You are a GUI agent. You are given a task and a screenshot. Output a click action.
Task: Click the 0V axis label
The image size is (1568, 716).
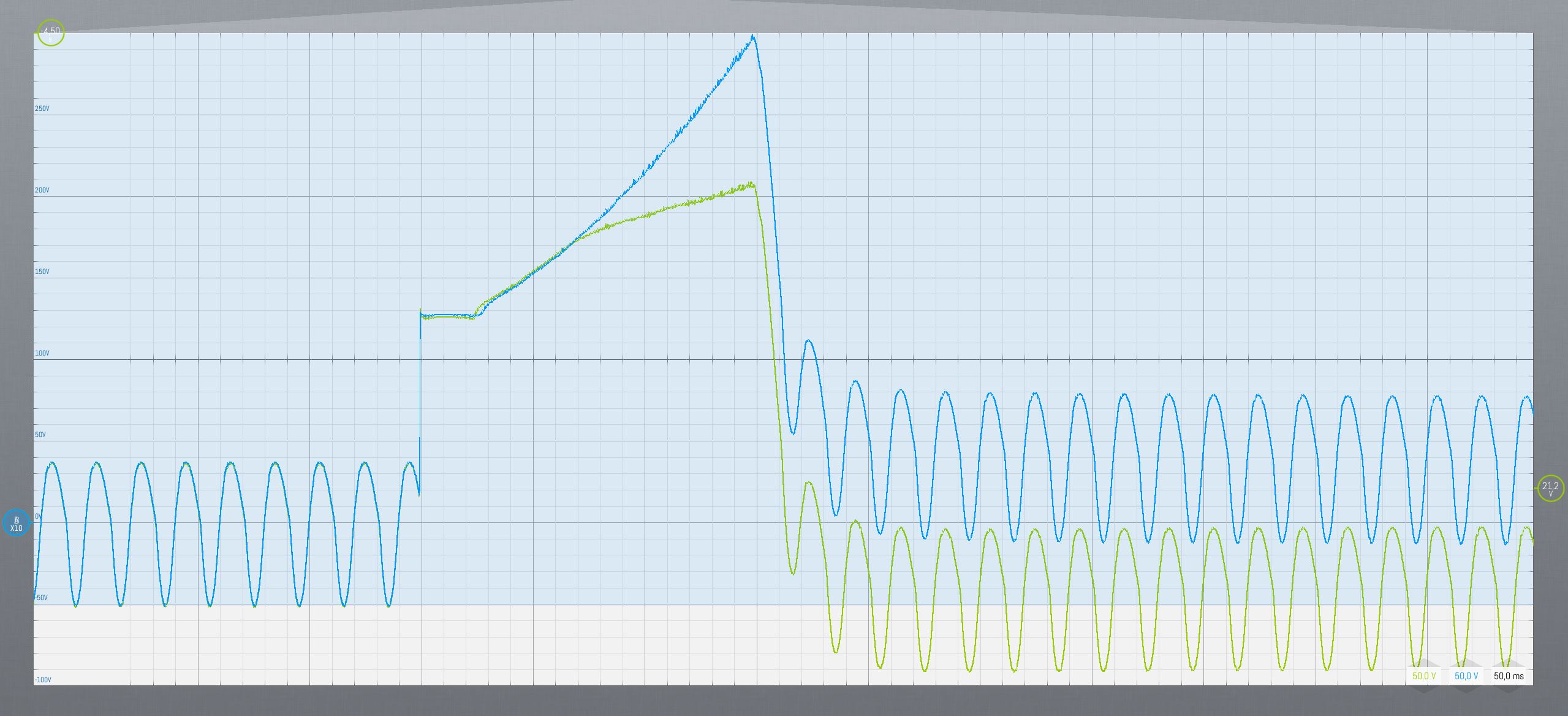[39, 516]
